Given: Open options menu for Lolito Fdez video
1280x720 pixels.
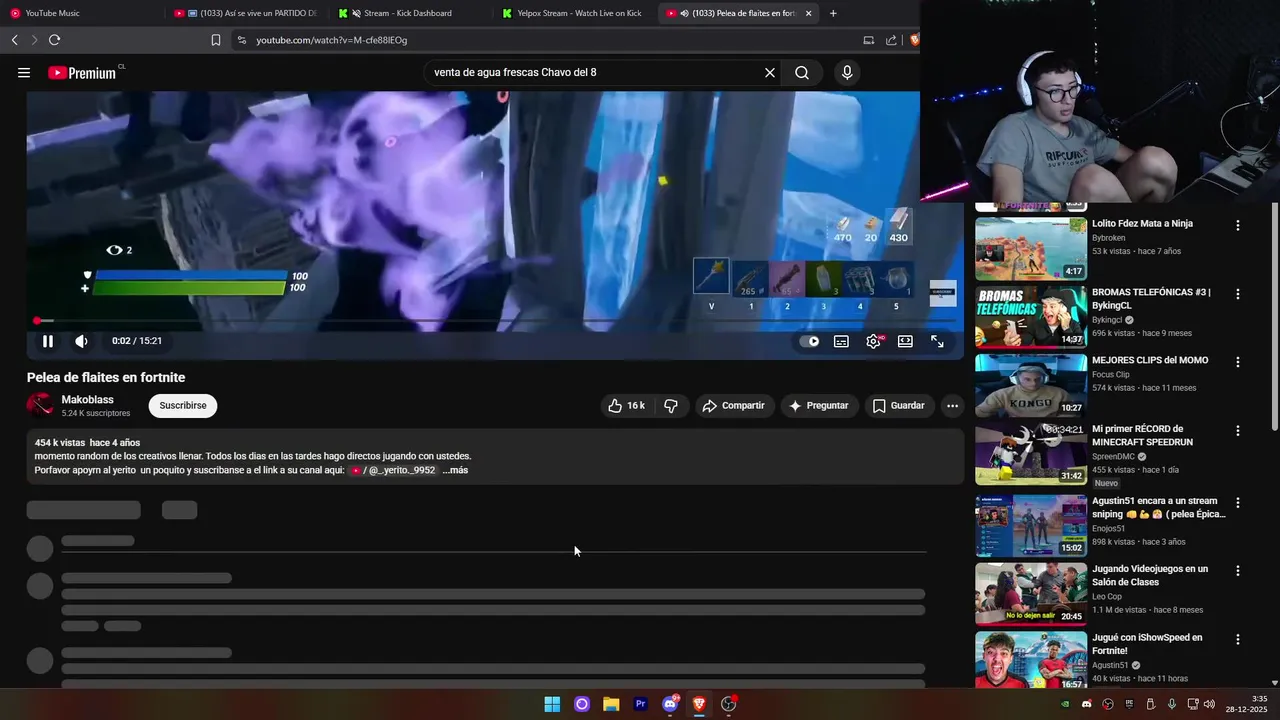Looking at the screenshot, I should point(1238,226).
